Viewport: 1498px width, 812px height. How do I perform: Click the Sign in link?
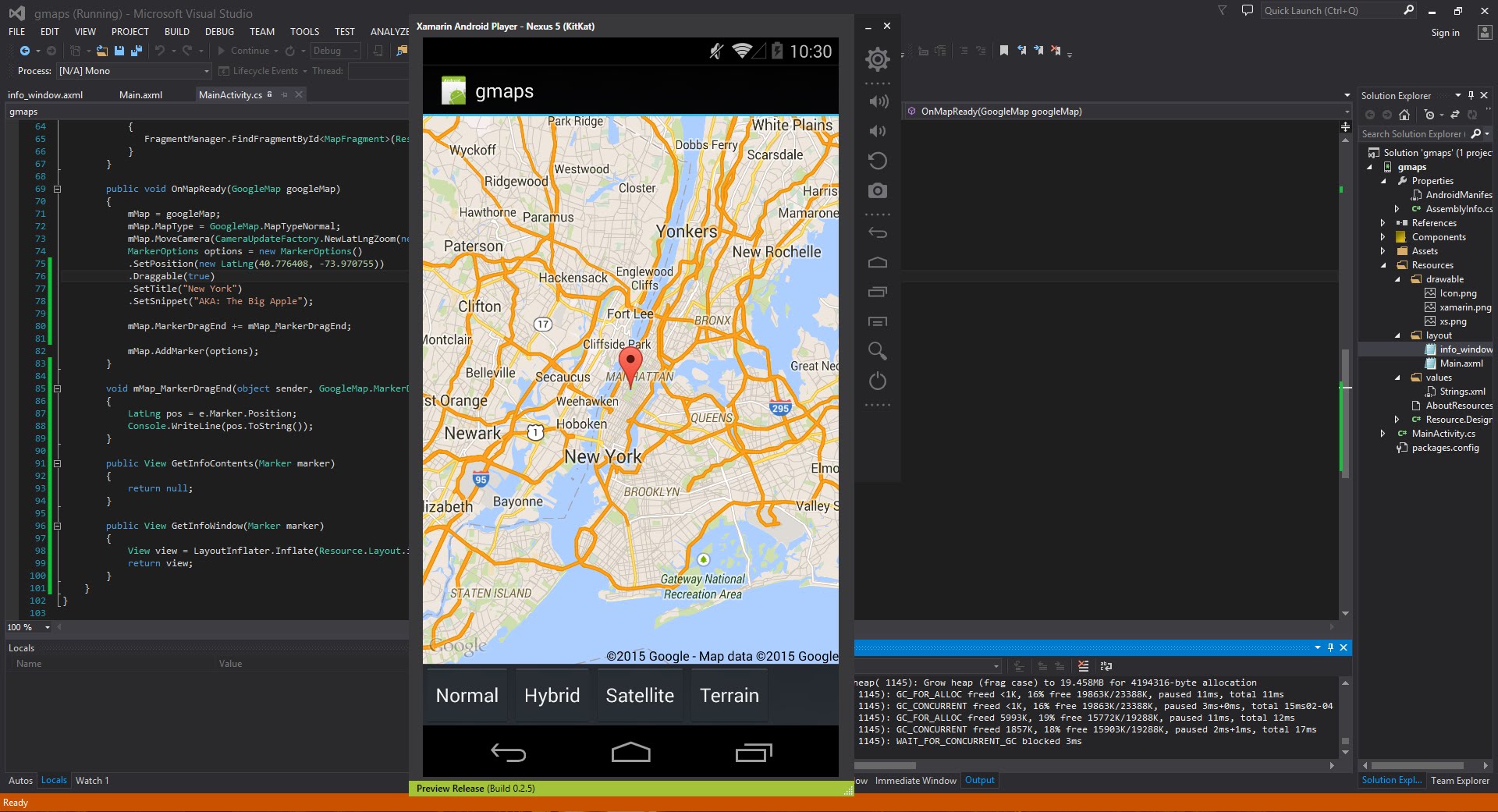point(1444,32)
